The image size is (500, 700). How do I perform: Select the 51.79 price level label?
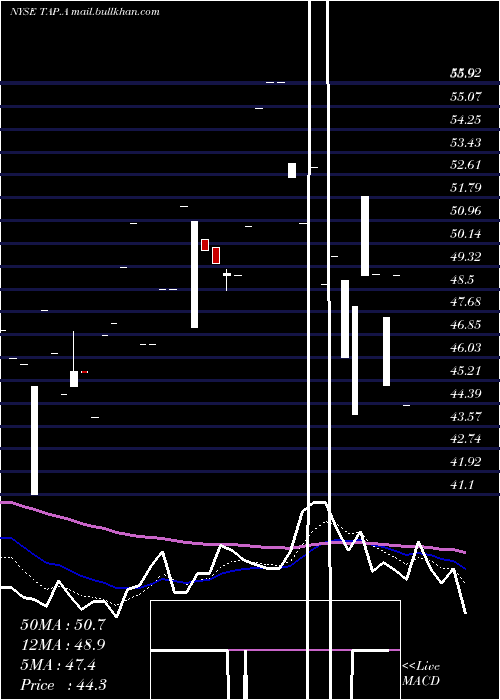pos(466,187)
